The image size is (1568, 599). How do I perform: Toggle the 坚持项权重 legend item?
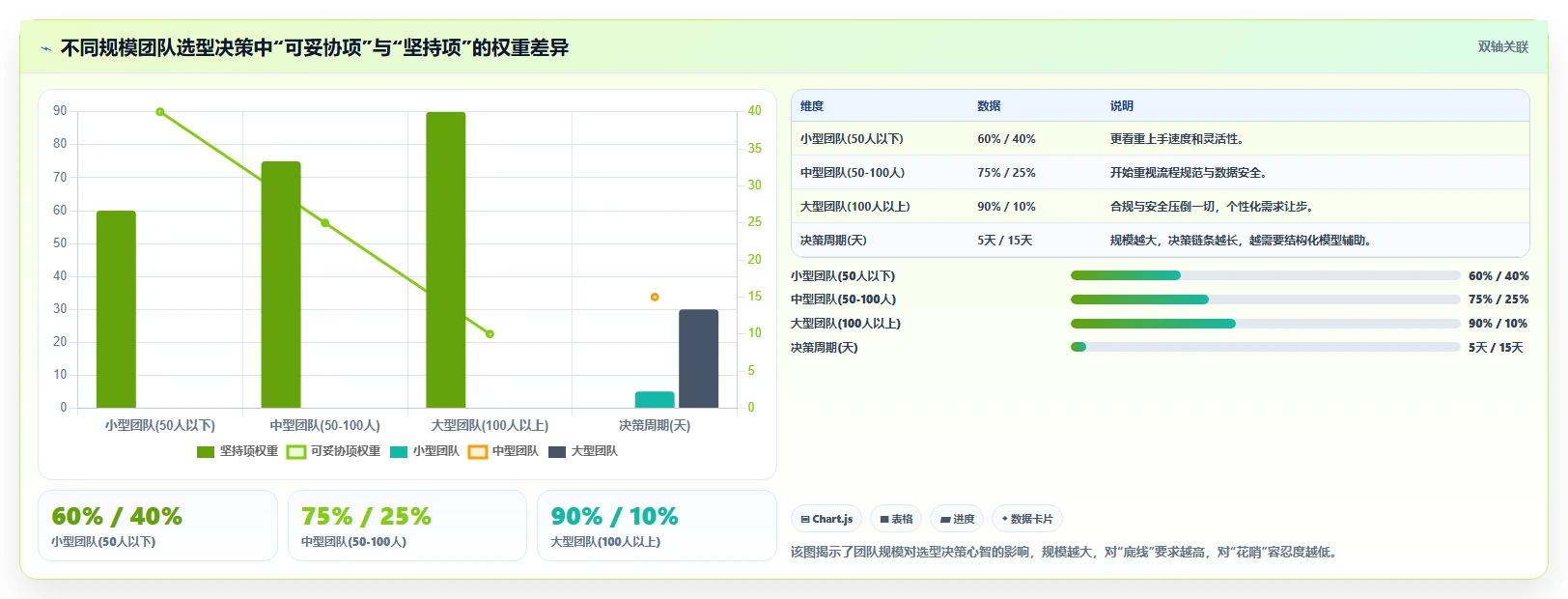pos(238,451)
